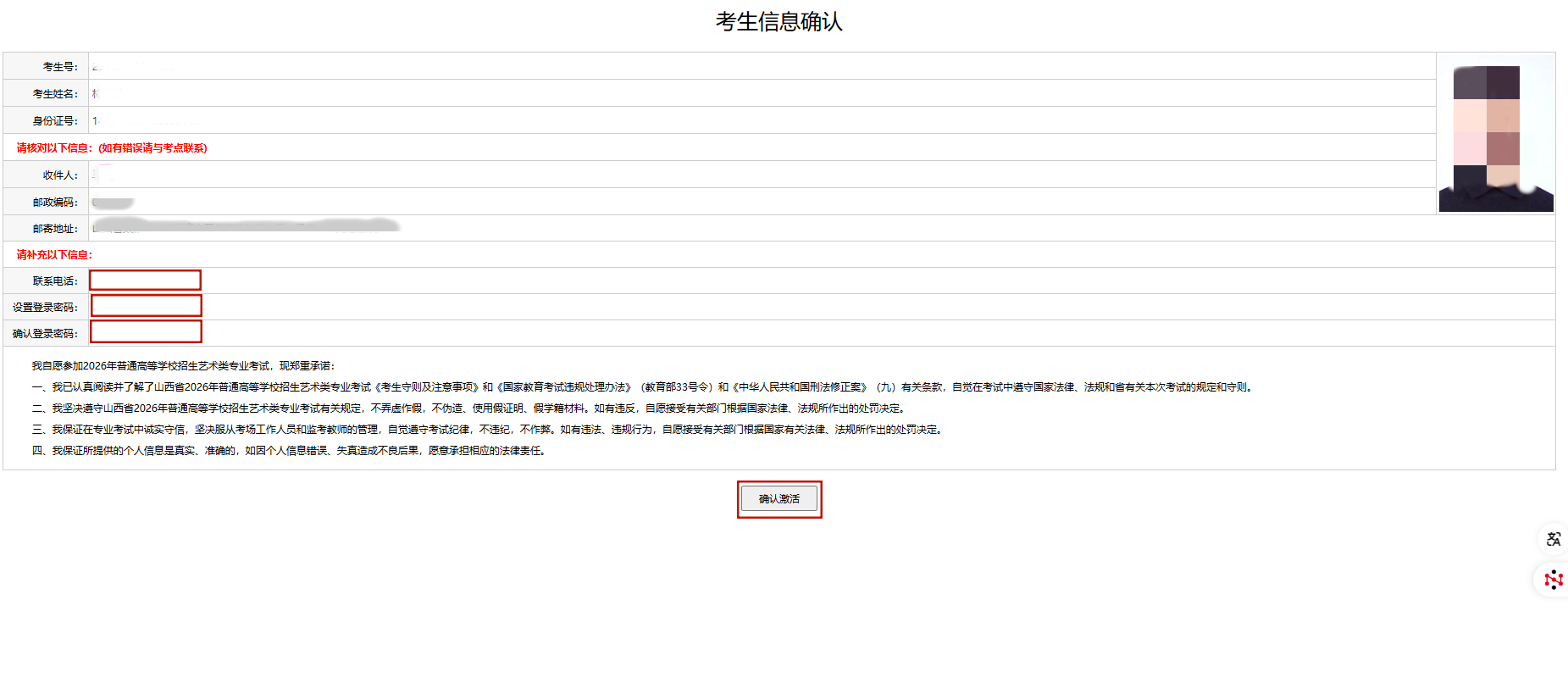Open the red N-shaped floating widget
This screenshot has height=689, width=1568.
[x=1553, y=580]
